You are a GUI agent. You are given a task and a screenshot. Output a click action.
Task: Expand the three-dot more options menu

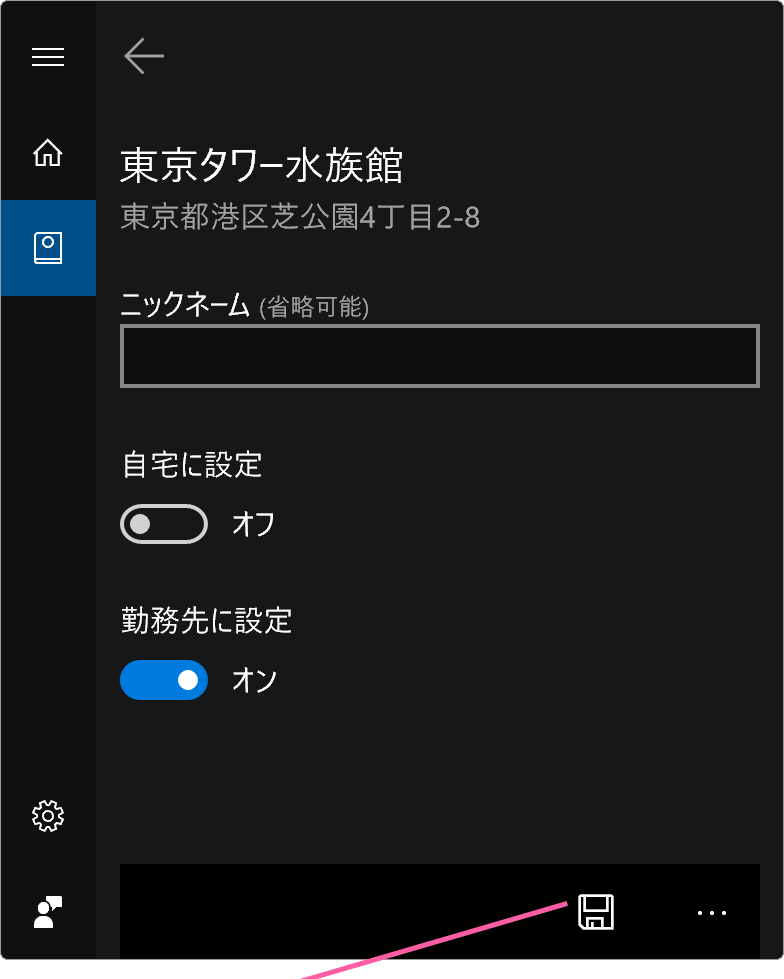(x=712, y=912)
